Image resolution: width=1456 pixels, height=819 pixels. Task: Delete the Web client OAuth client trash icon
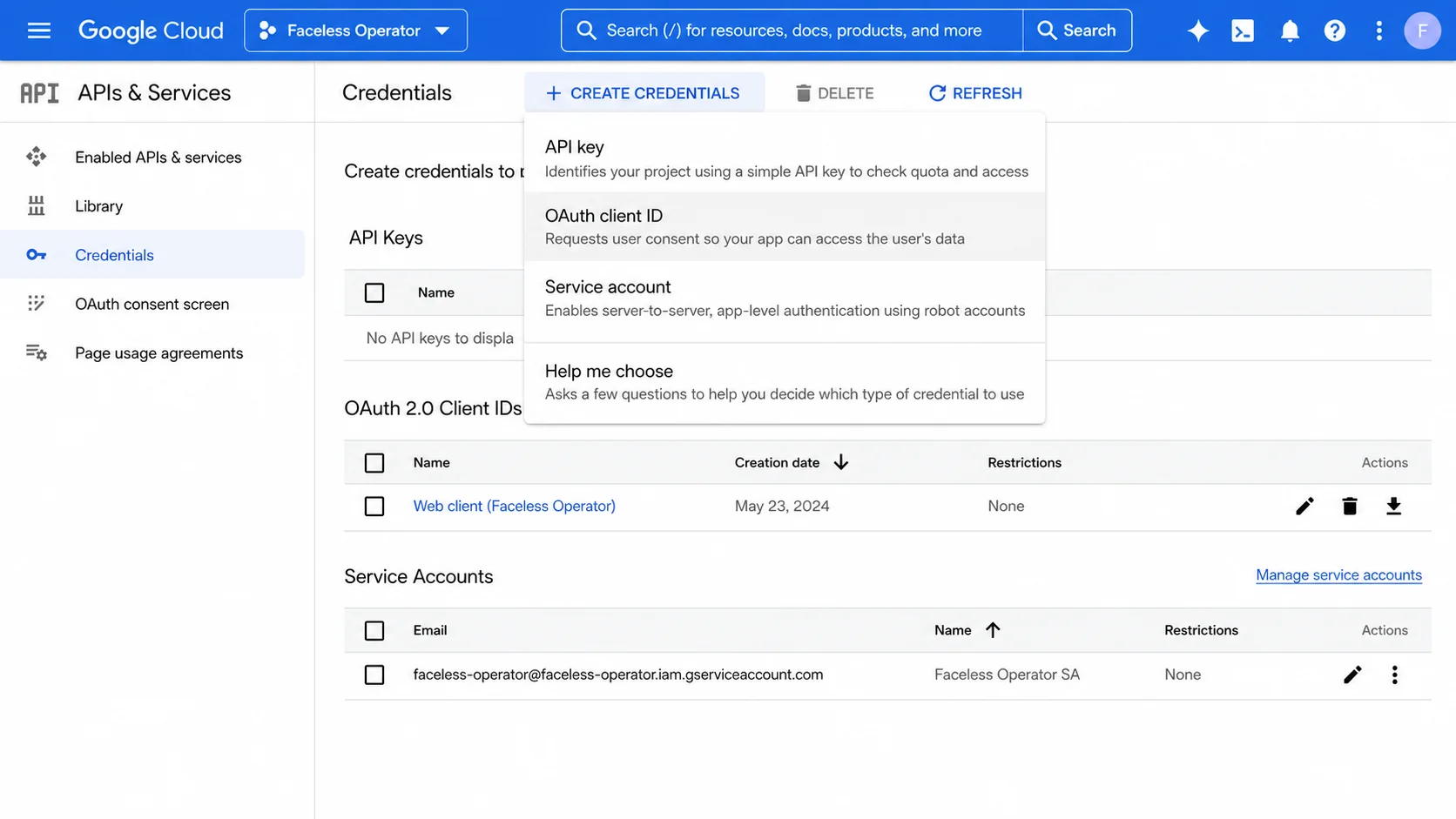pos(1349,507)
